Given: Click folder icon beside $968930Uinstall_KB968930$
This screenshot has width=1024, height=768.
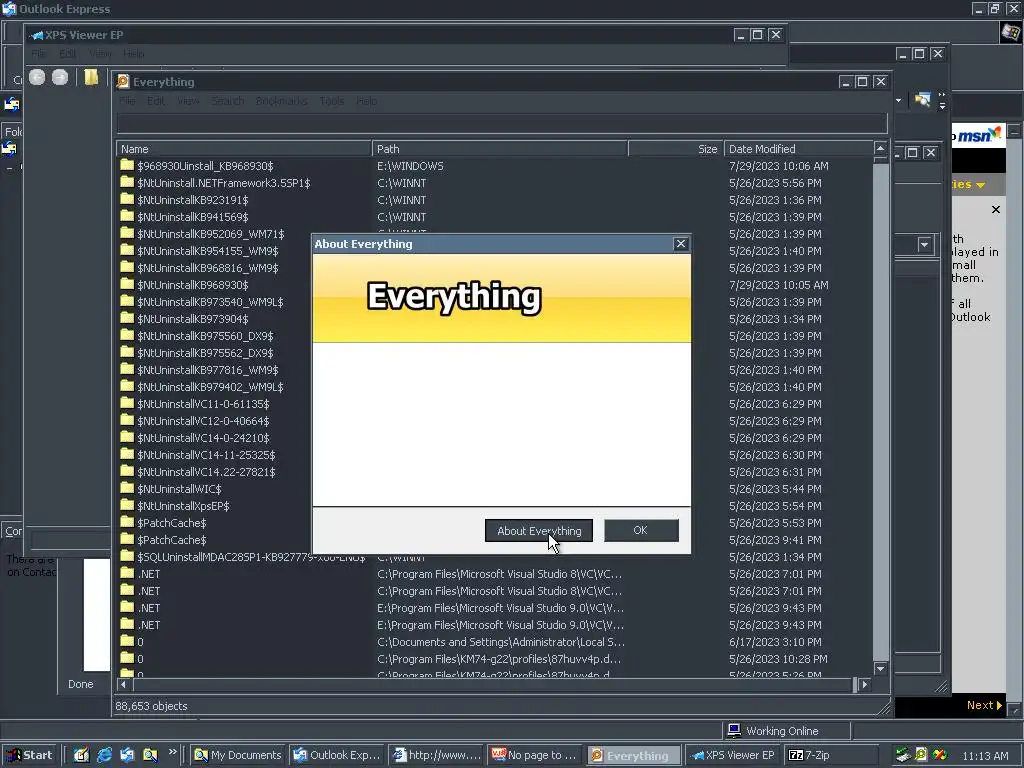Looking at the screenshot, I should (x=127, y=166).
